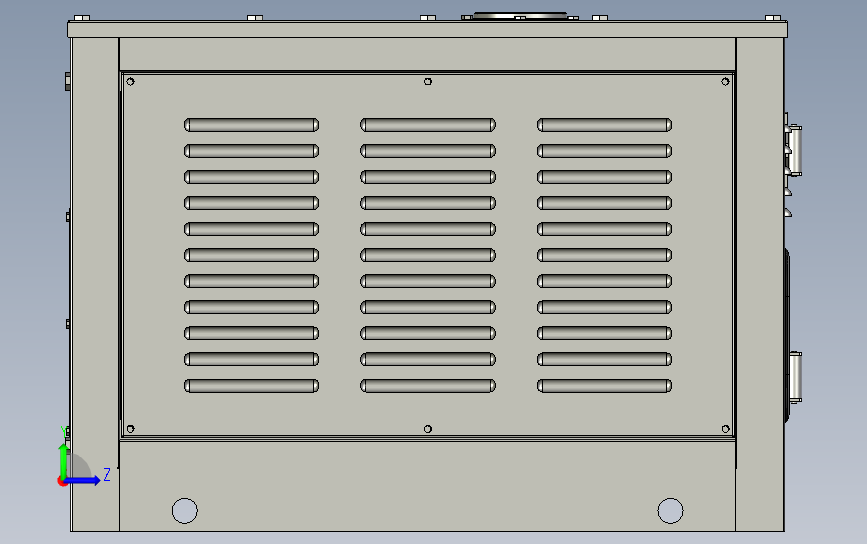Pick the bottom-right screw of the louvered panel

pos(725,429)
